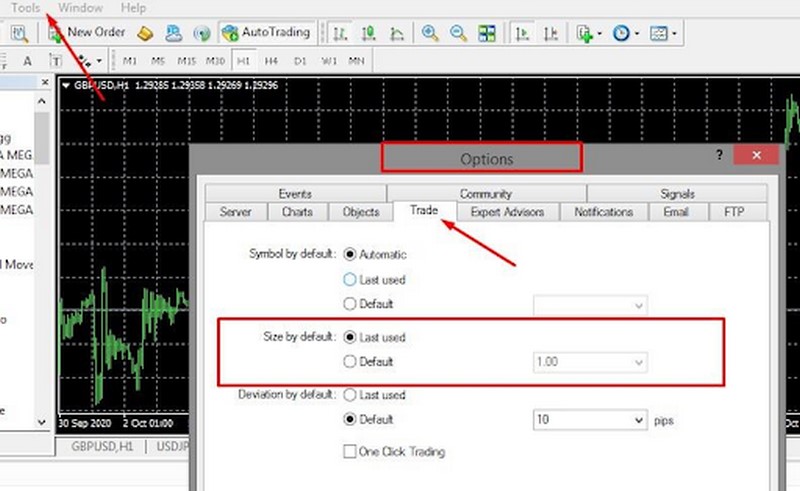Click the left panel scroll down arrow
The height and width of the screenshot is (491, 800).
42,422
